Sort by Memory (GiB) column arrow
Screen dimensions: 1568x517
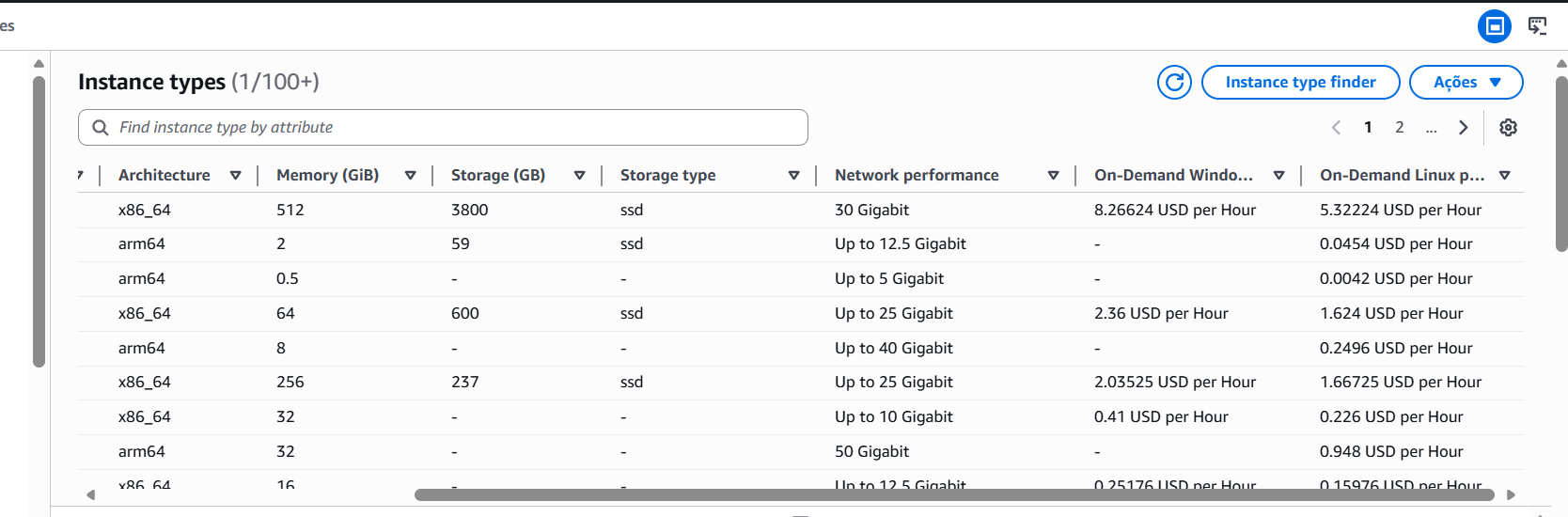(x=411, y=176)
